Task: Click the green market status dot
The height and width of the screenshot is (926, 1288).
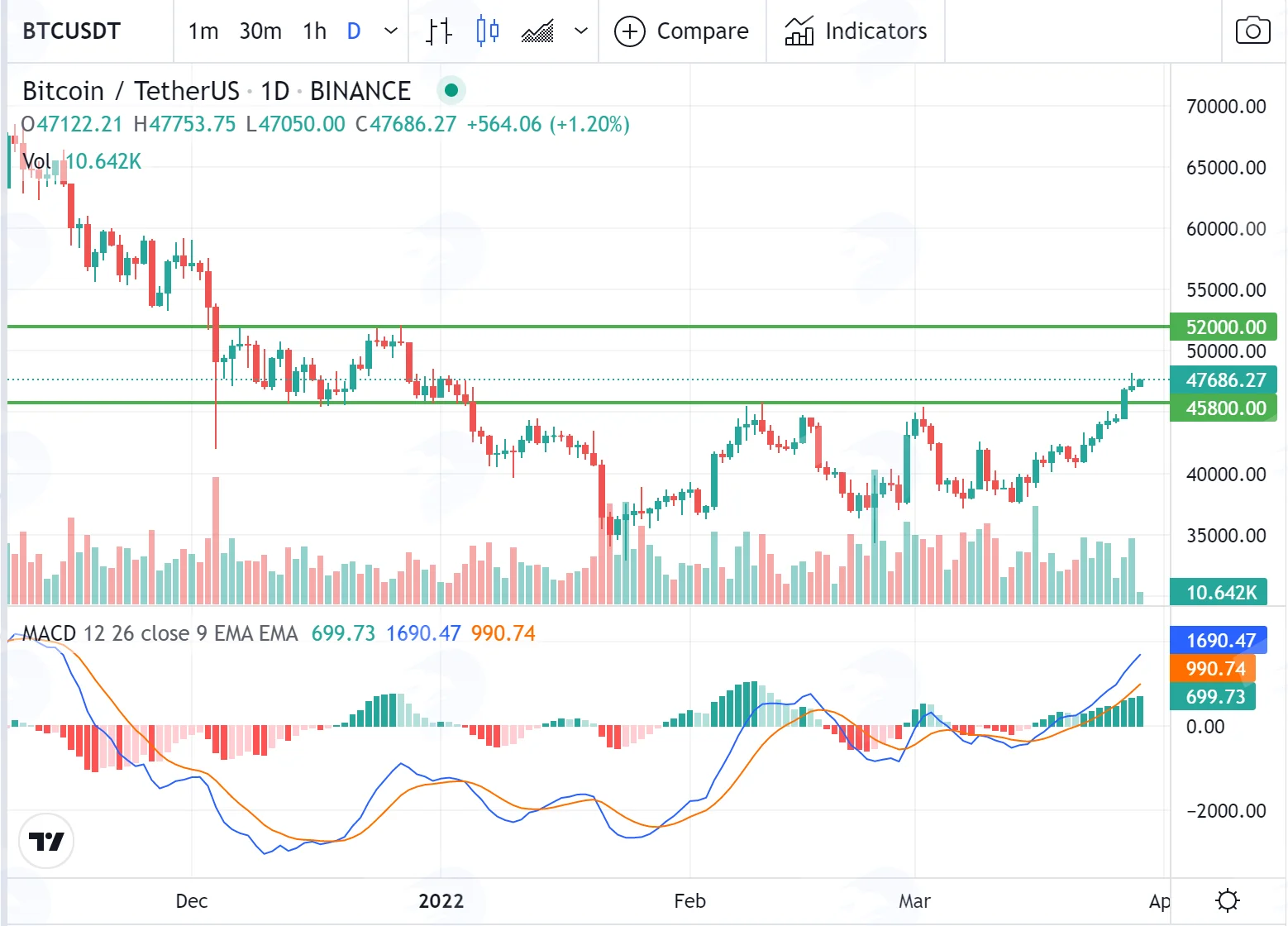Action: coord(451,90)
